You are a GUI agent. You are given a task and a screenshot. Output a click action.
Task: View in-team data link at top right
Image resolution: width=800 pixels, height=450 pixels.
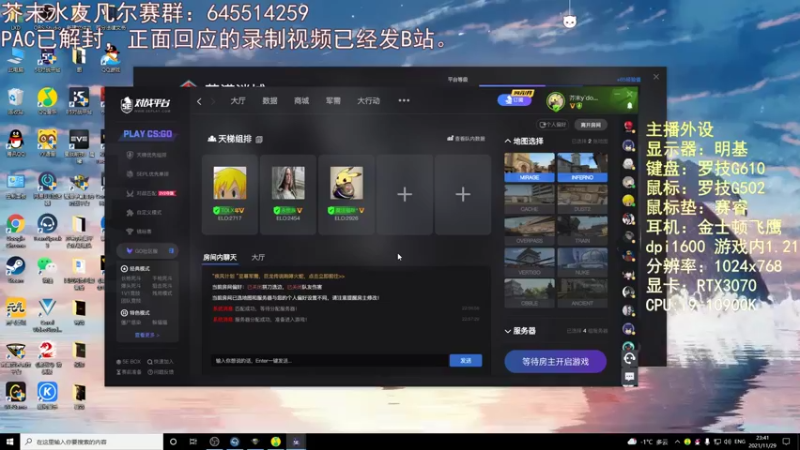click(466, 138)
